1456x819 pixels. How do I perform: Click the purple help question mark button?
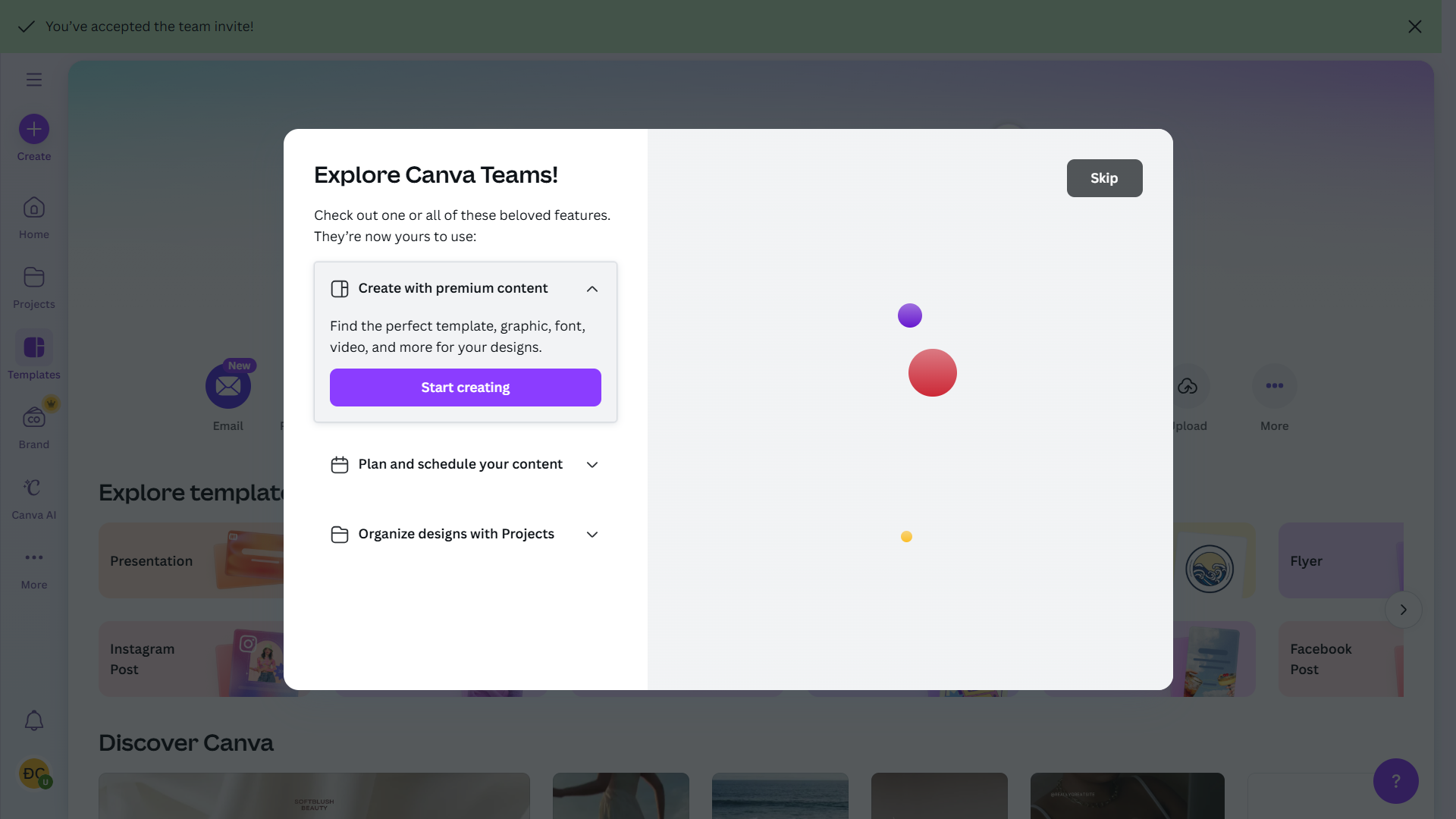1395,780
